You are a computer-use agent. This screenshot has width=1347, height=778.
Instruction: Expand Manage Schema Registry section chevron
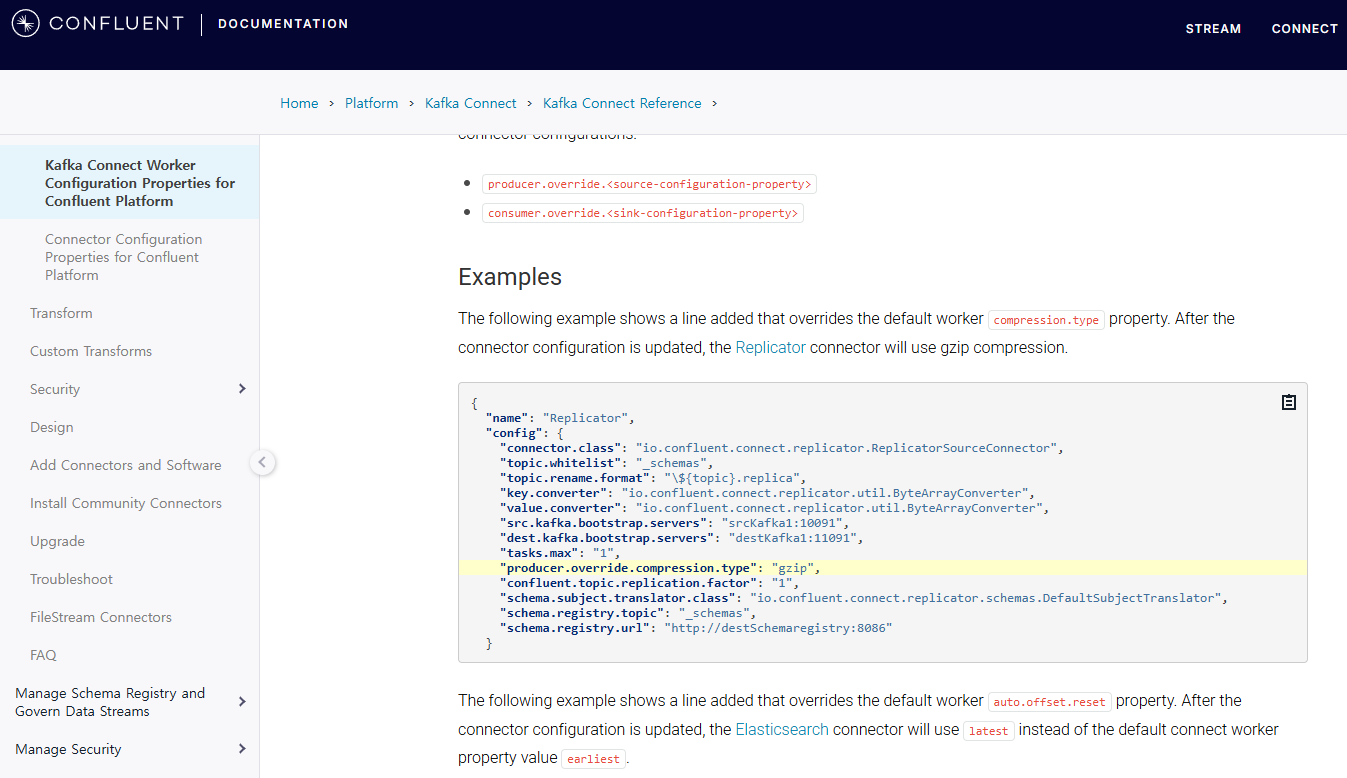point(241,702)
